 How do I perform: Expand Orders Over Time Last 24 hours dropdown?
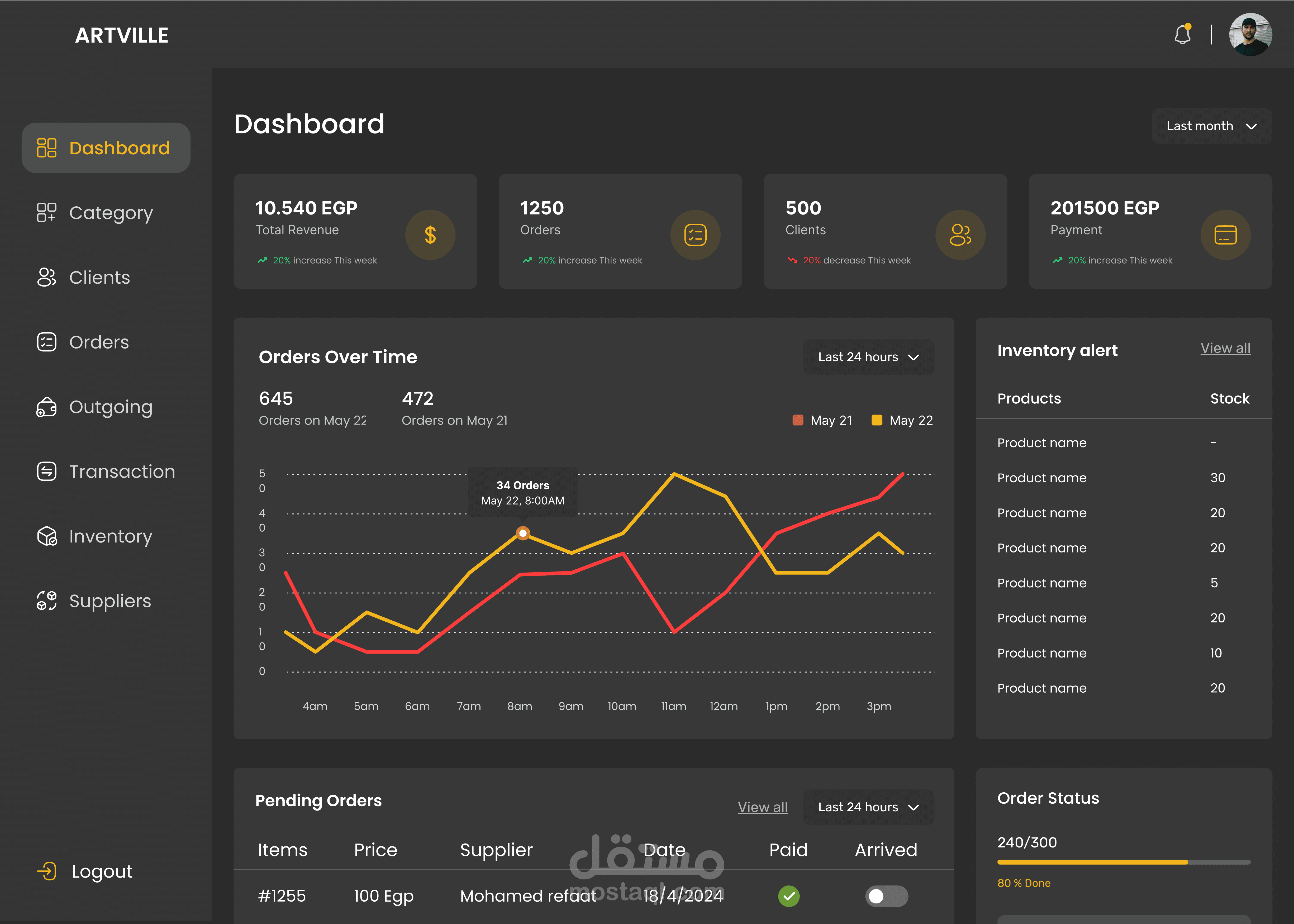coord(868,357)
